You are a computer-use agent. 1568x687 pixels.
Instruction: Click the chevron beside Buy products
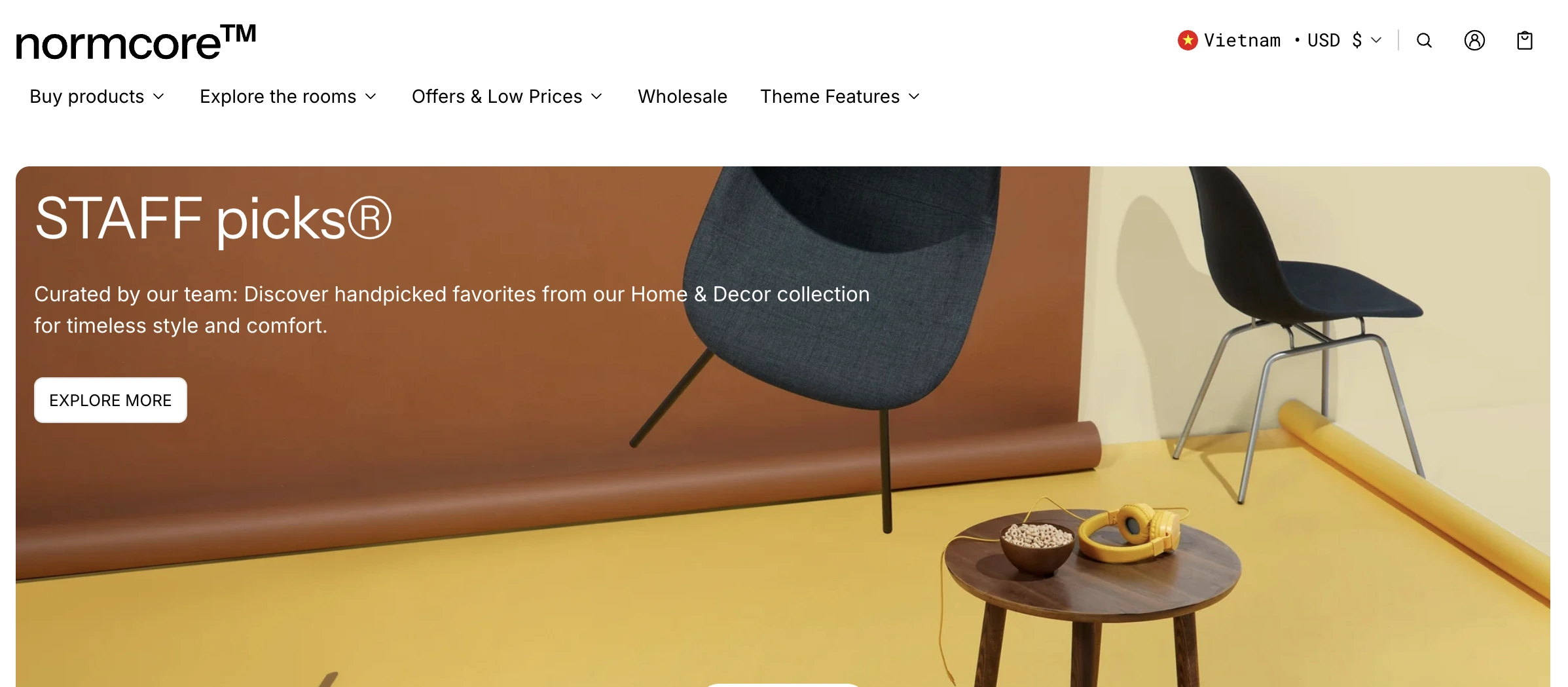[x=158, y=97]
